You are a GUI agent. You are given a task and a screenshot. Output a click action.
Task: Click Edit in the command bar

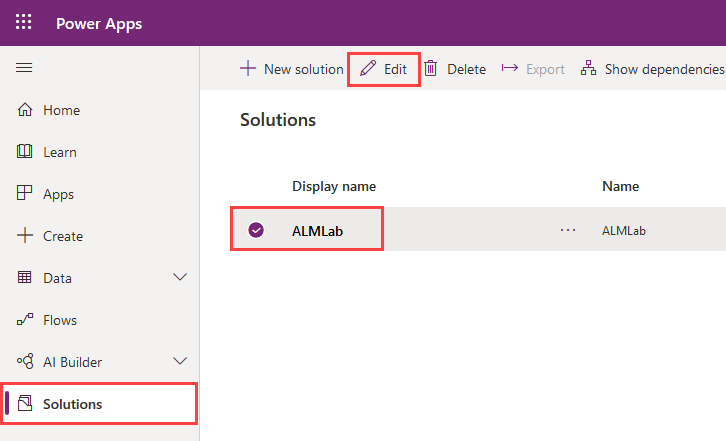pos(384,69)
